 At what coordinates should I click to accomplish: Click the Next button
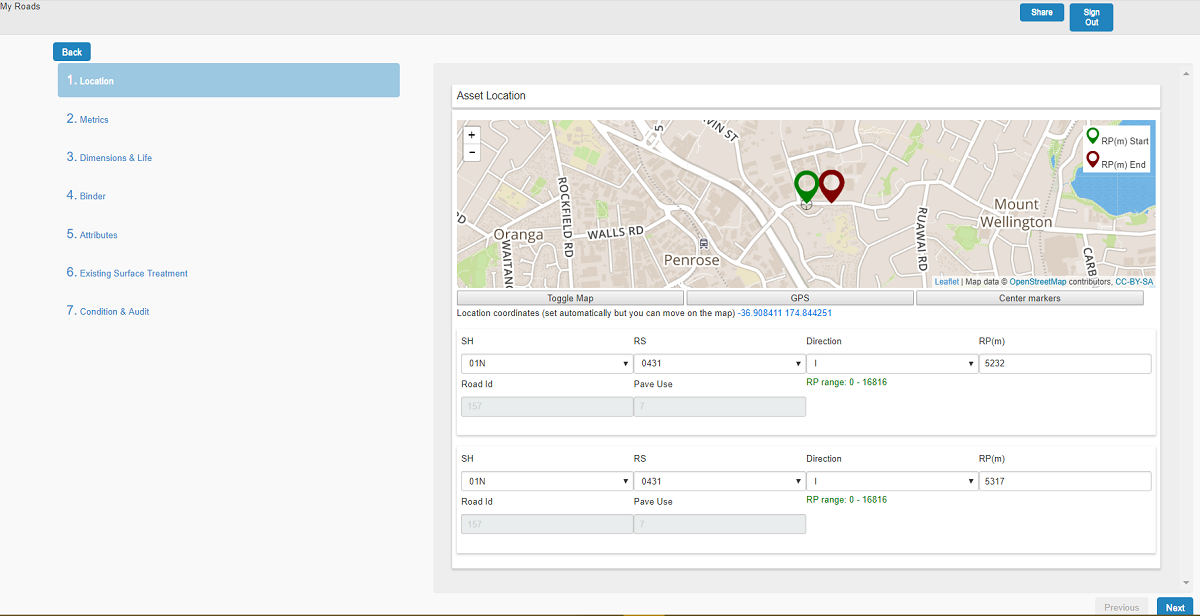(x=1175, y=607)
